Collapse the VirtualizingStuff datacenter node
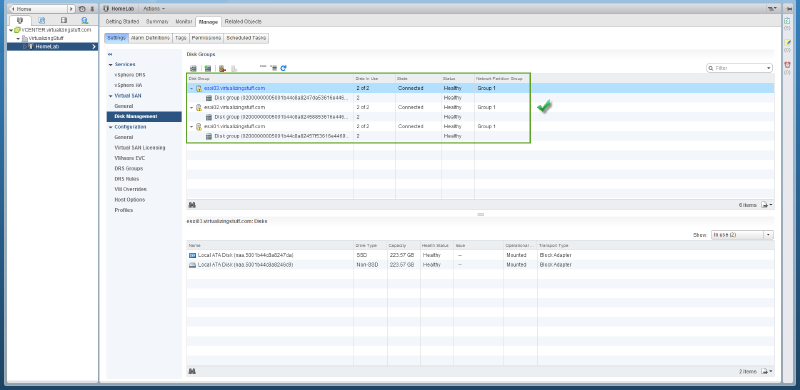The image size is (800, 390). (x=18, y=39)
